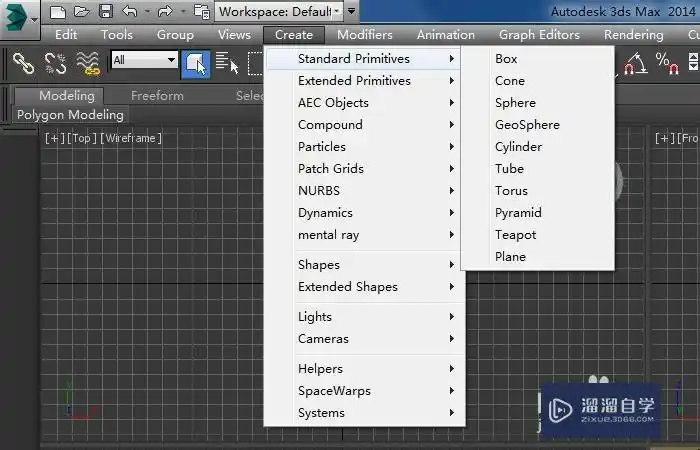700x450 pixels.
Task: Click the New Scene icon
Action: 58,12
